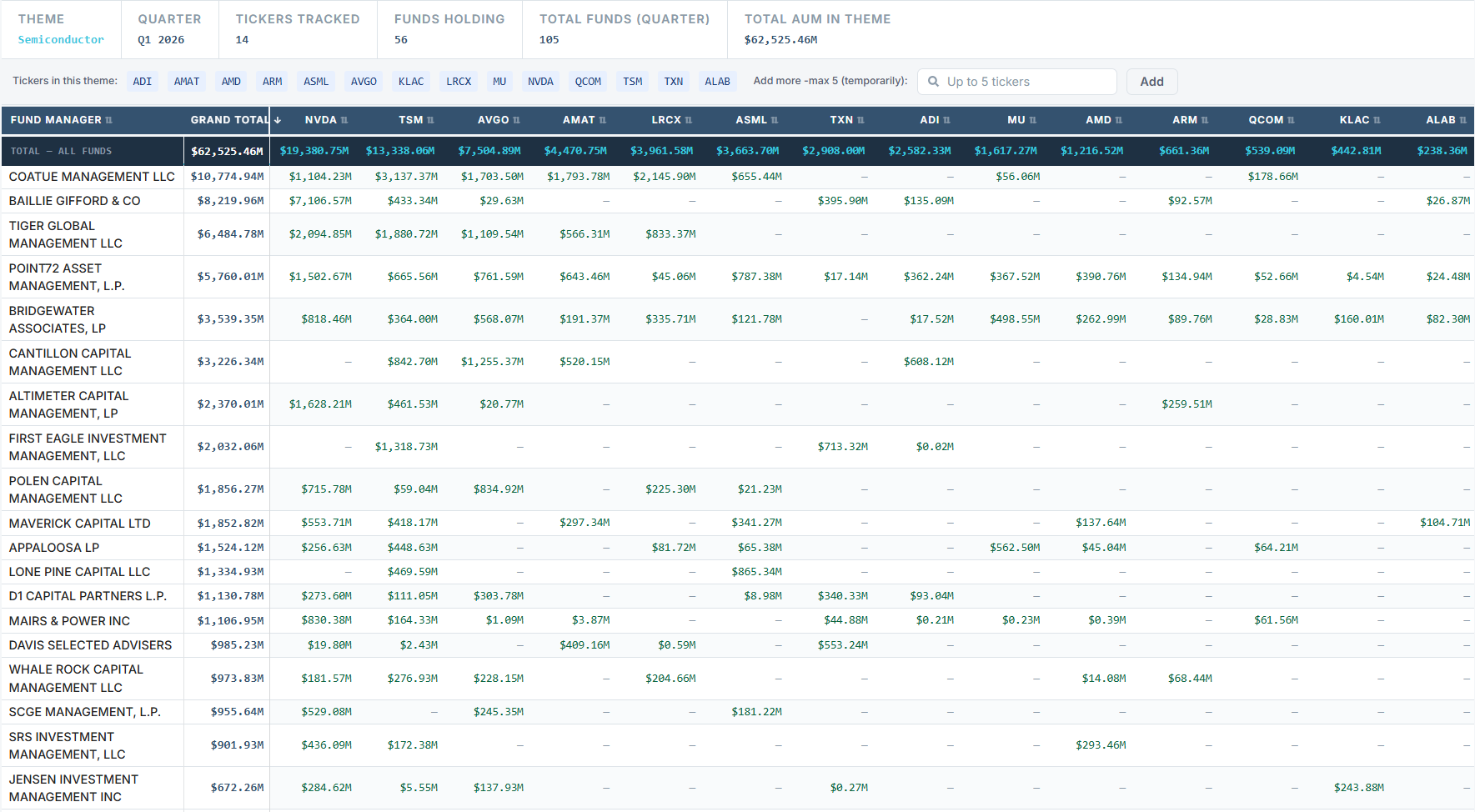1475x812 pixels.
Task: Sort by AMD column sort icon
Action: click(x=1119, y=120)
